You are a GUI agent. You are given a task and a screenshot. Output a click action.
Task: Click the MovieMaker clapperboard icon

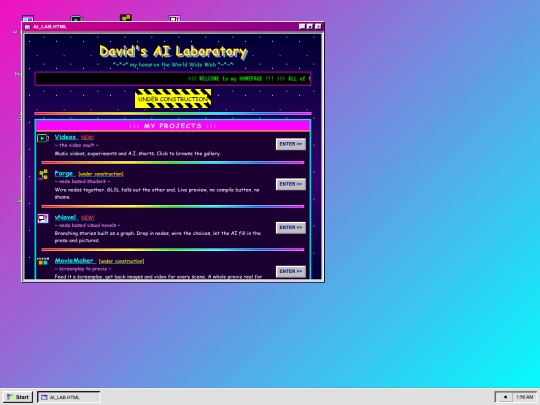coord(43,261)
